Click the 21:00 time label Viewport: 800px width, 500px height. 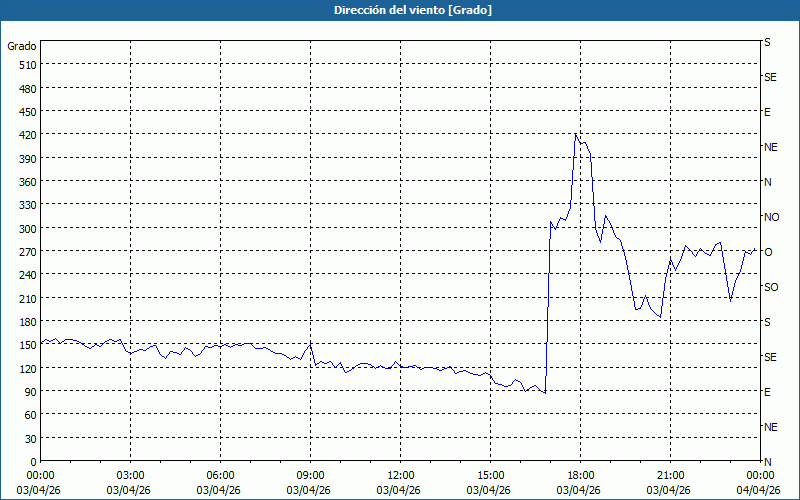[670, 475]
